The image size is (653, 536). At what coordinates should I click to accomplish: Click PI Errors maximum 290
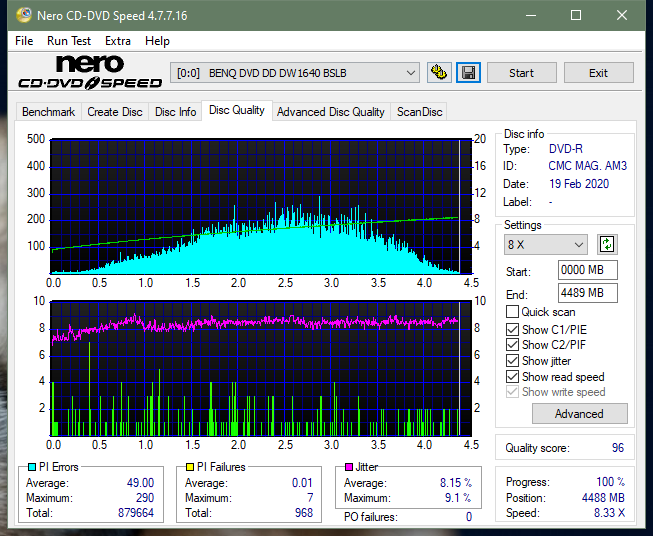[145, 498]
